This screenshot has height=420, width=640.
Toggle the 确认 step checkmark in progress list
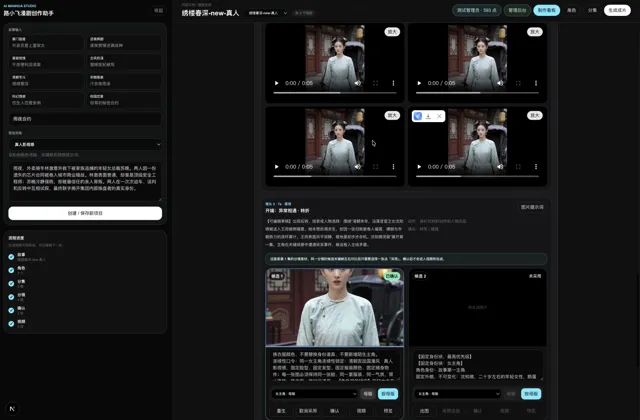tap(11, 310)
